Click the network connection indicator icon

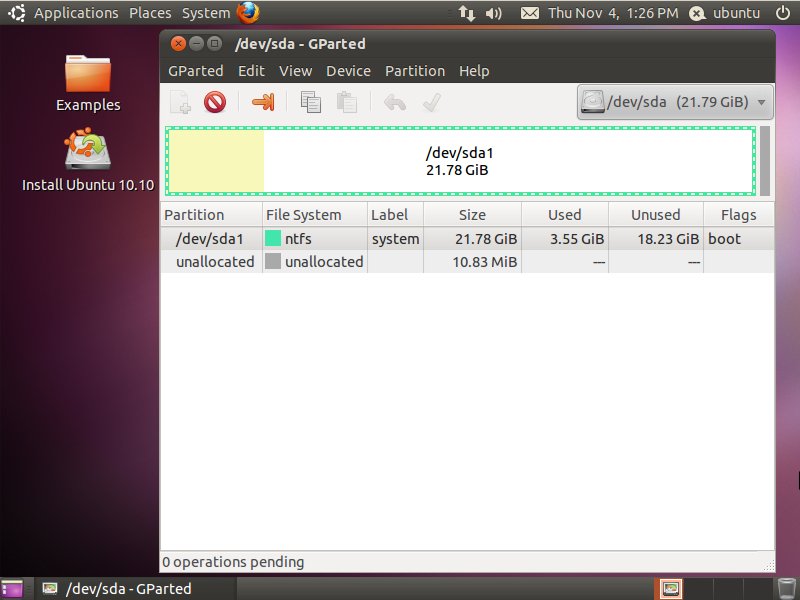(x=467, y=13)
